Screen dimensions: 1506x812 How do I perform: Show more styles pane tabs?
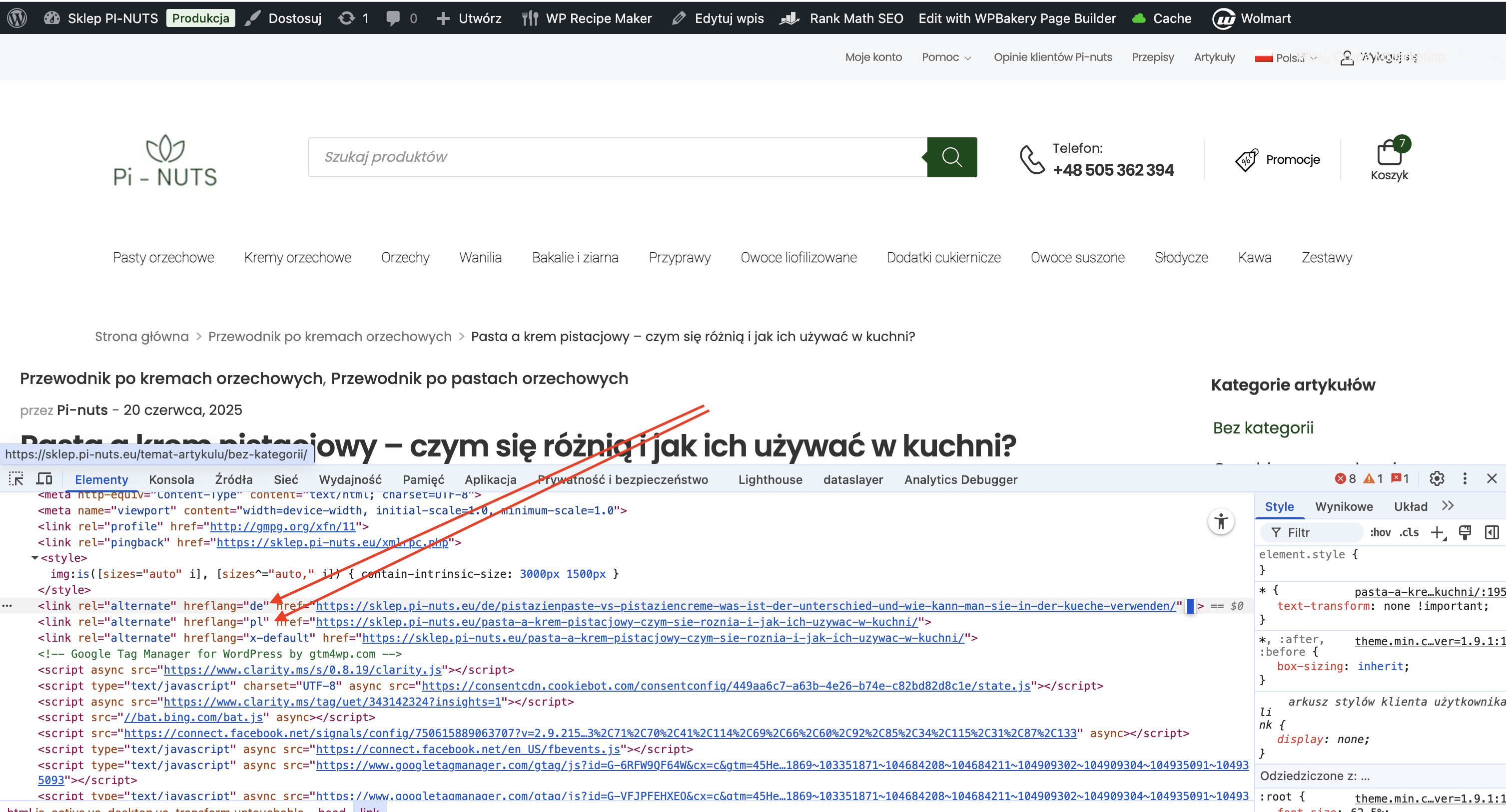pyautogui.click(x=1448, y=506)
